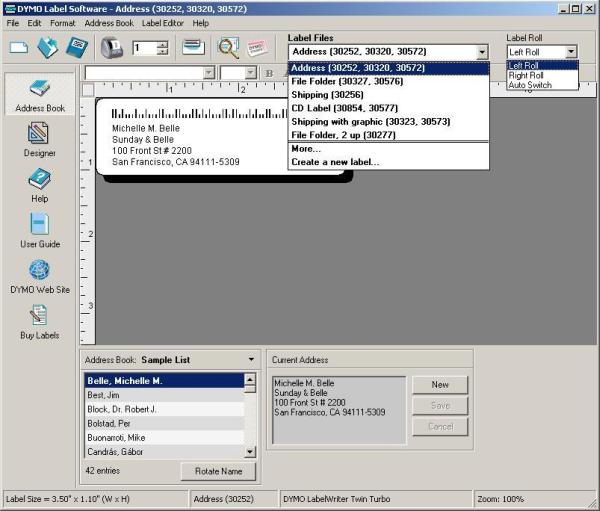This screenshot has height=511, width=600.
Task: Collapse the Label Roll dropdown arrow
Action: 571,52
